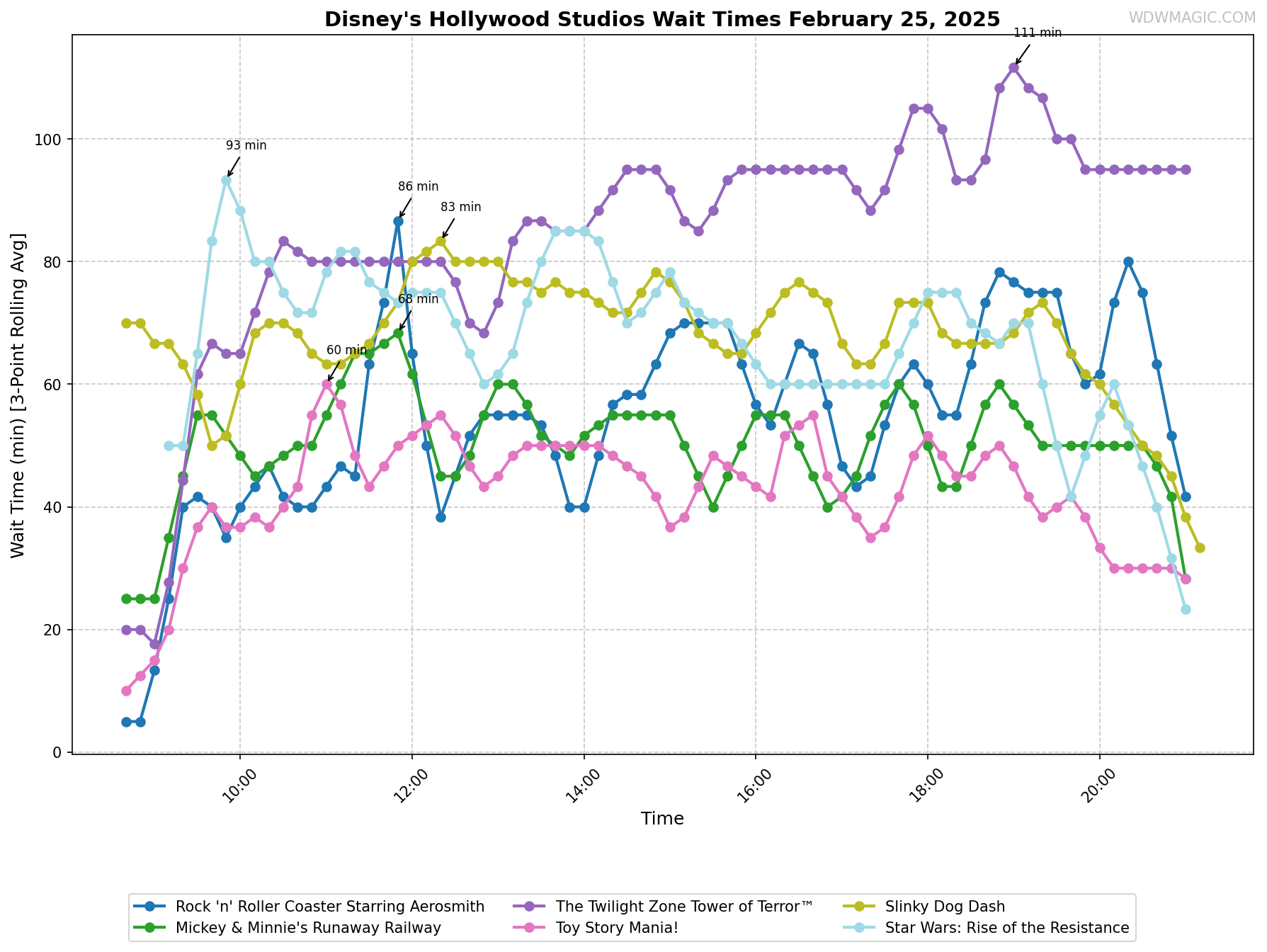
Task: Click the 83 min annotation label
Action: (x=461, y=207)
